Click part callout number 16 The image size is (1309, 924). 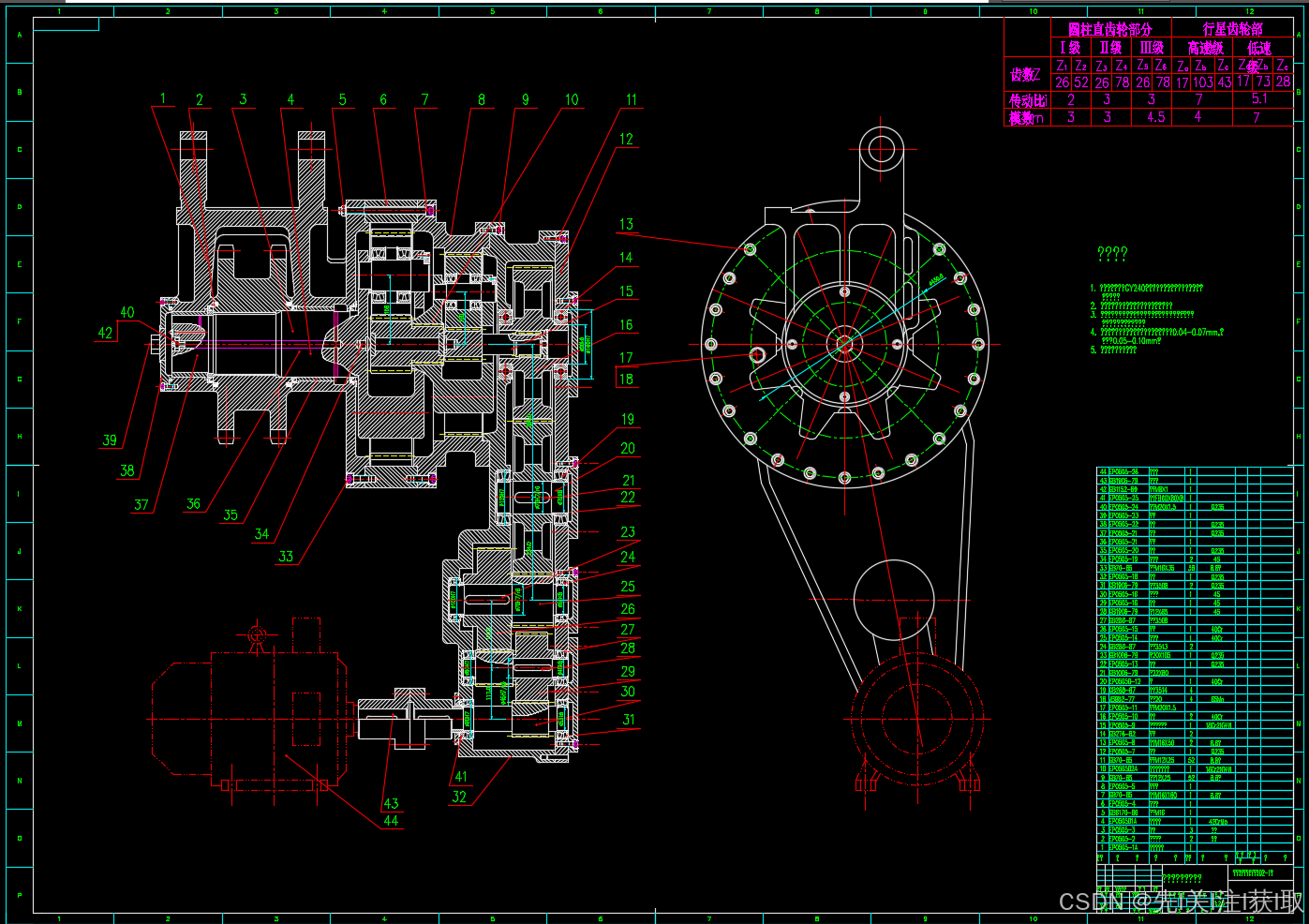626,325
